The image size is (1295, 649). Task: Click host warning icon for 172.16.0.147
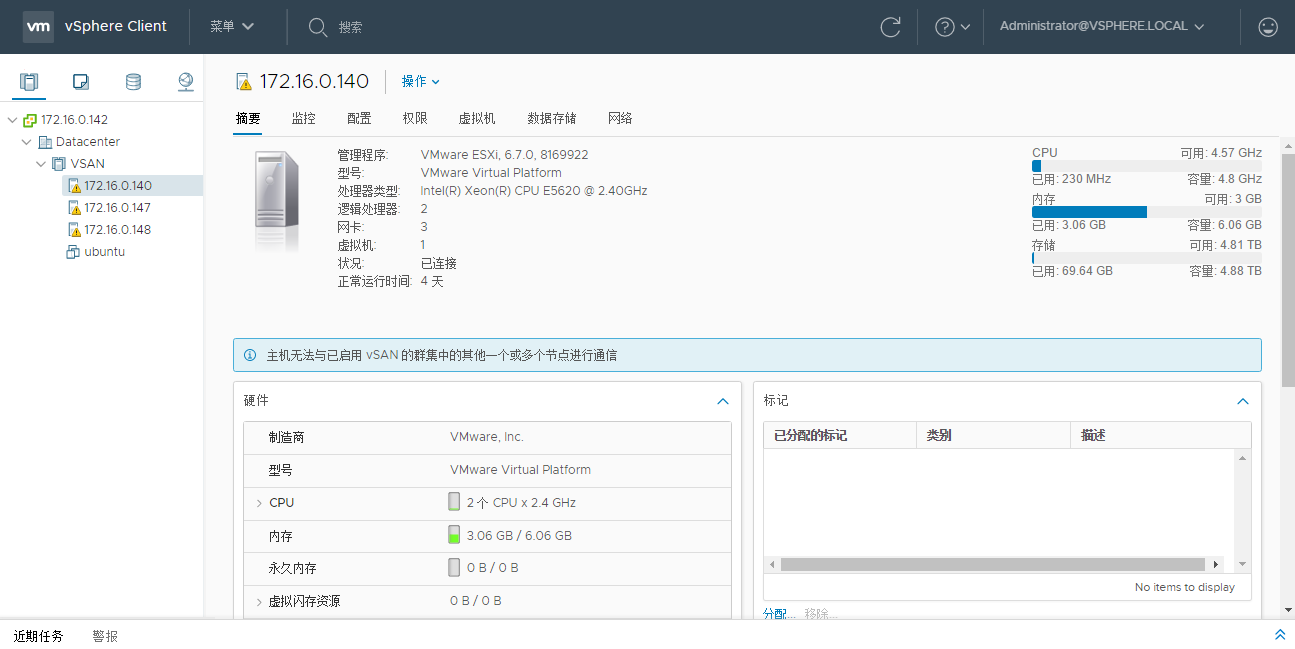[x=74, y=208]
